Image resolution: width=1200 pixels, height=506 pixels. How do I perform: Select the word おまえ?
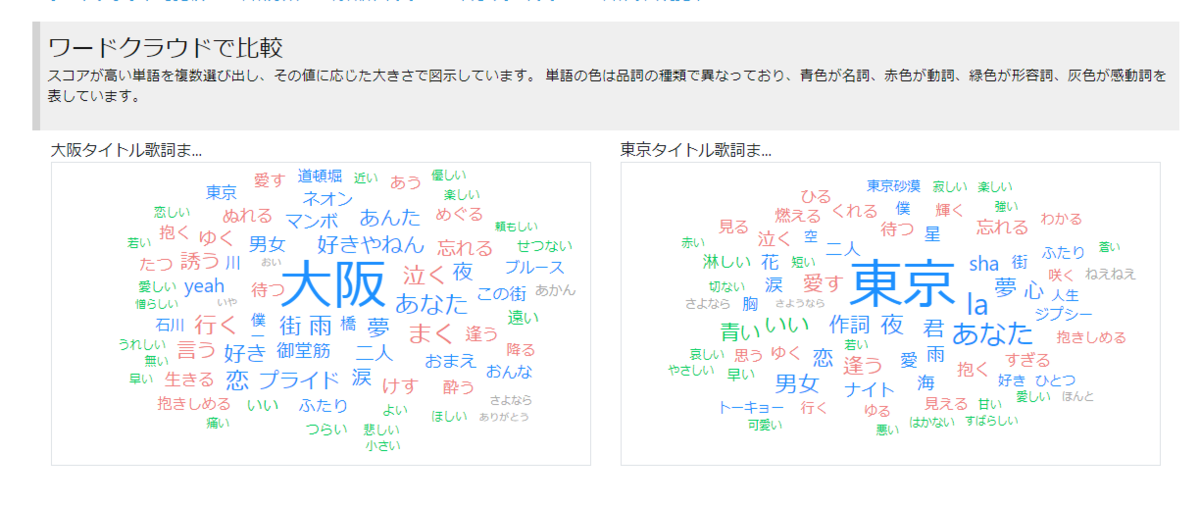(x=450, y=360)
